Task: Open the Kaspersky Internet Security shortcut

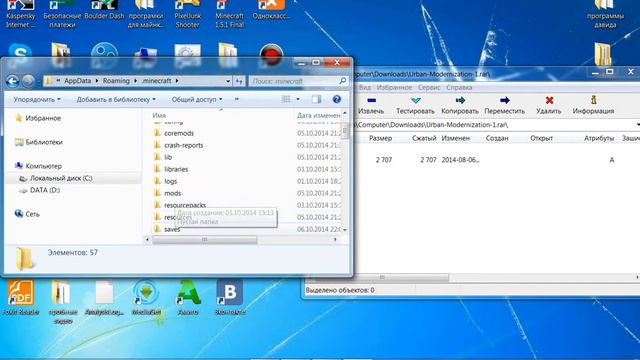Action: point(20,14)
